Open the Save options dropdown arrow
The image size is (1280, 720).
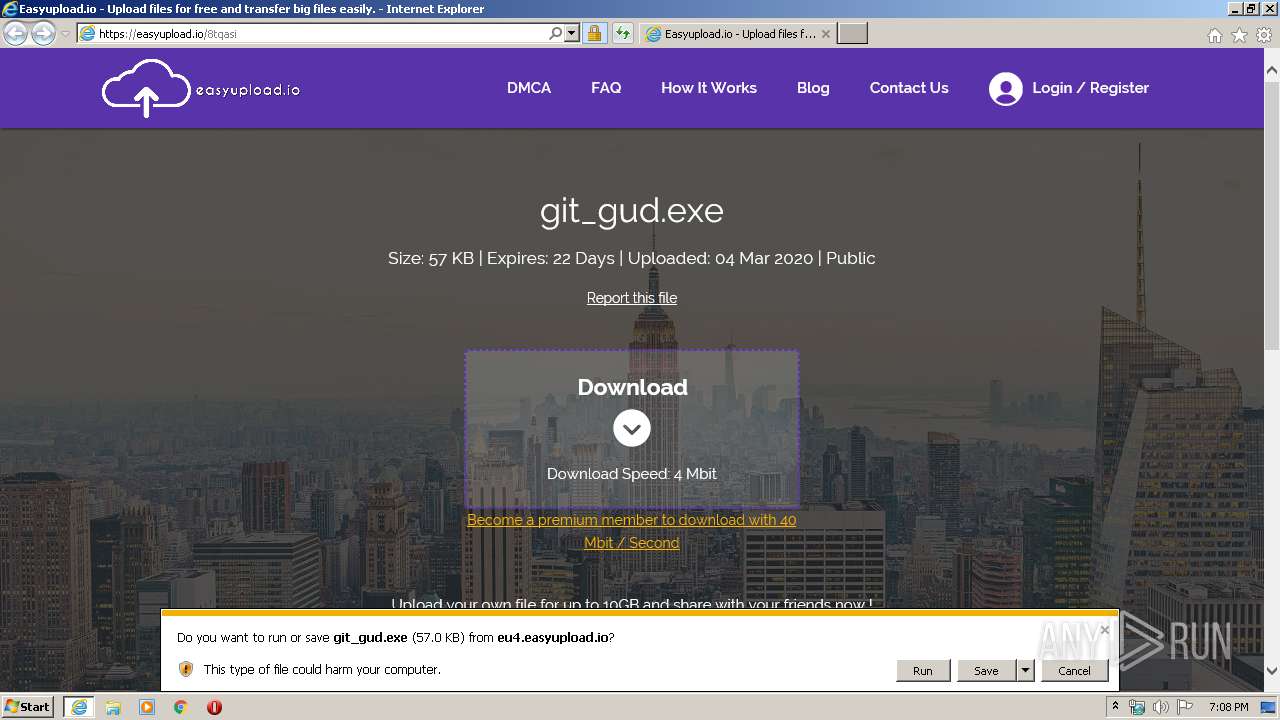pyautogui.click(x=1025, y=671)
